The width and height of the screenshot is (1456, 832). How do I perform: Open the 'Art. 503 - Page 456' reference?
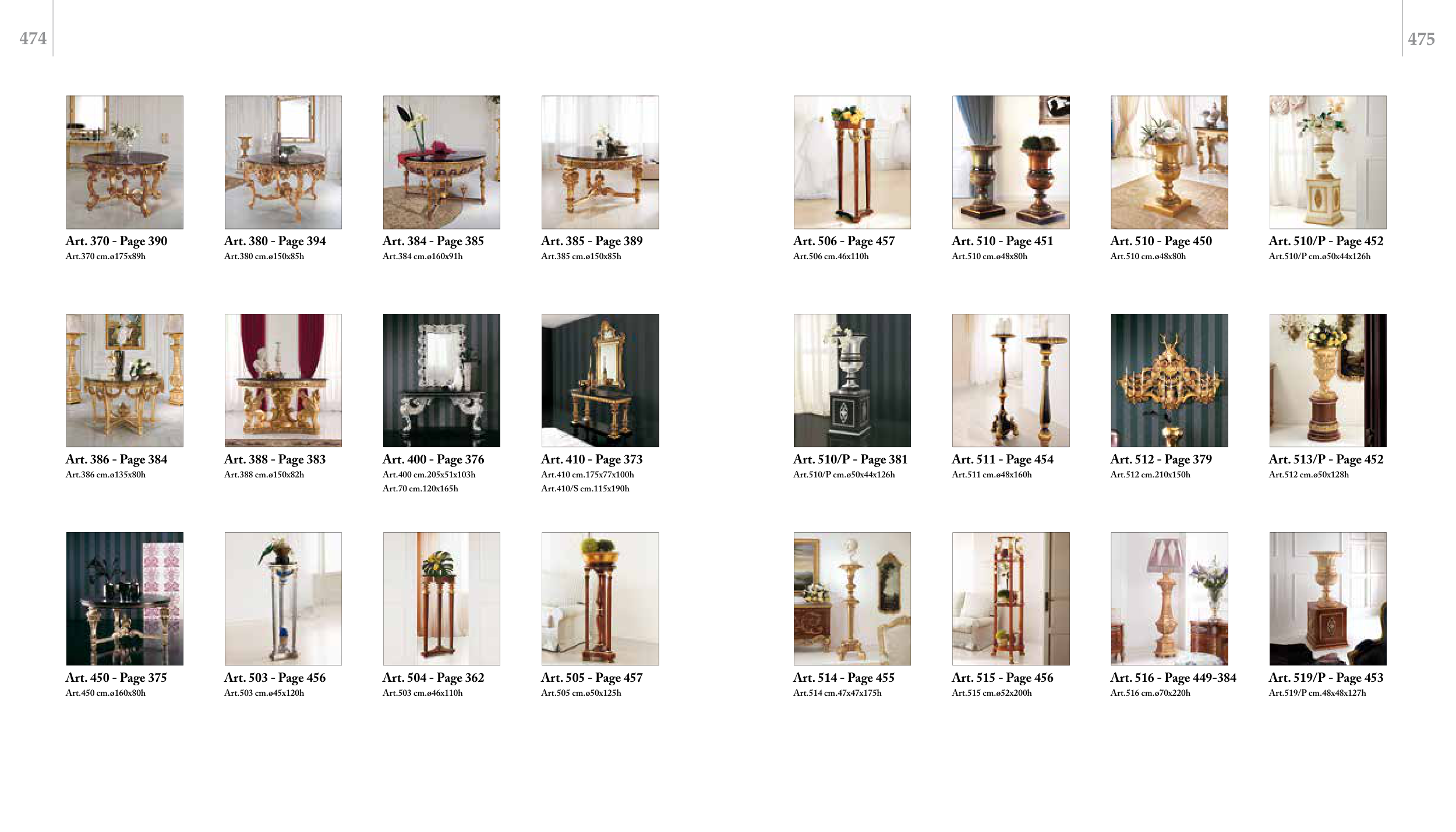tap(275, 678)
